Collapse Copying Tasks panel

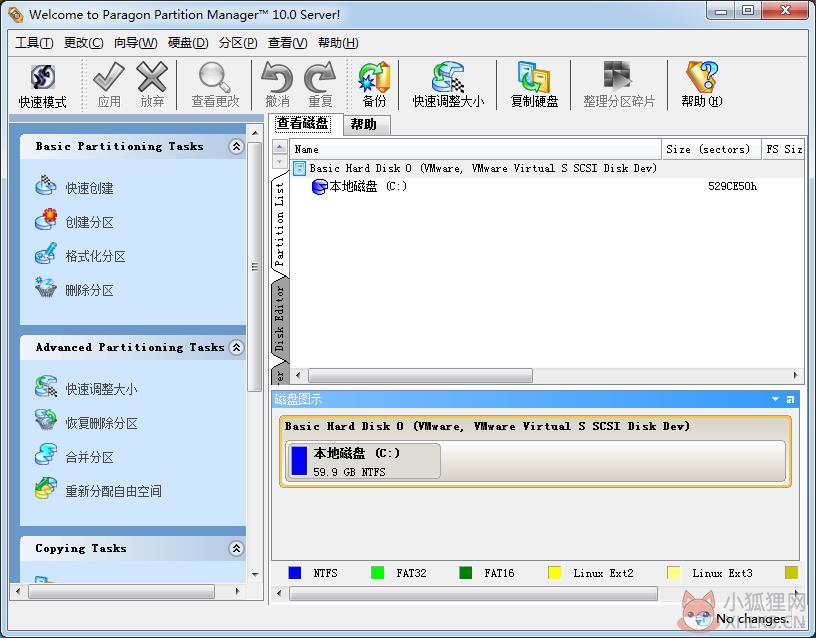coord(236,548)
